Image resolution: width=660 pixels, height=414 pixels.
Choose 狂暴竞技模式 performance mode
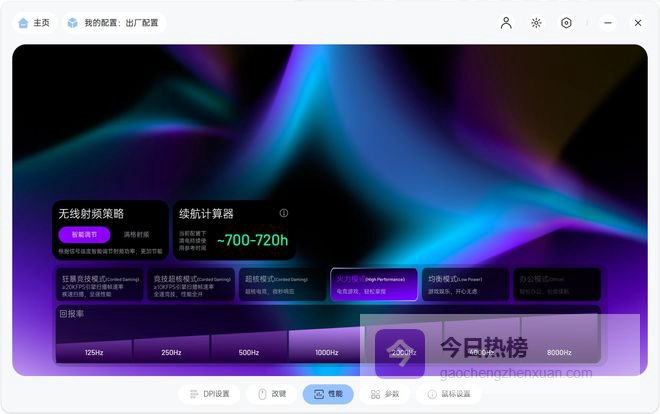(x=100, y=284)
